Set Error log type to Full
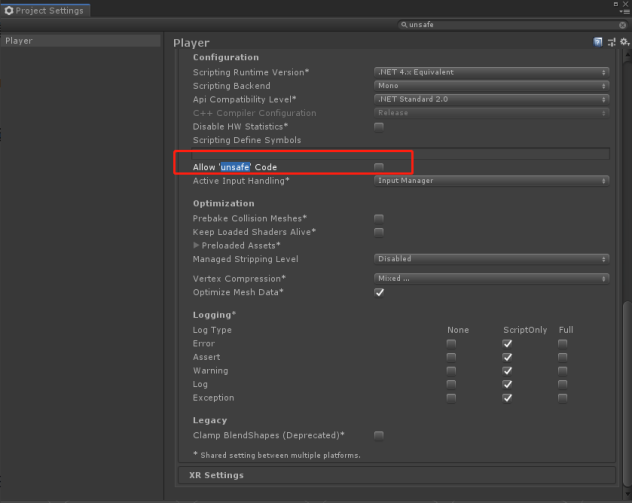 tap(562, 343)
